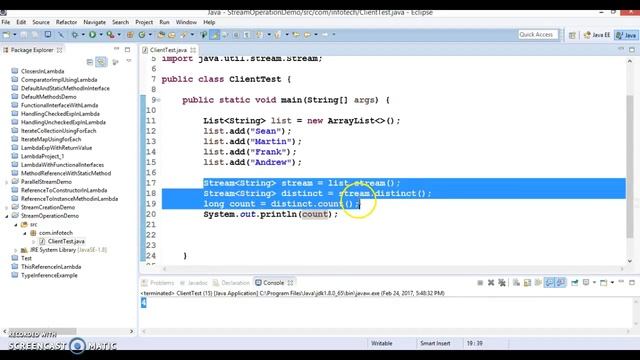Expand the ParallelStreamDemo project
This screenshot has width=640, height=360.
(x=7, y=182)
